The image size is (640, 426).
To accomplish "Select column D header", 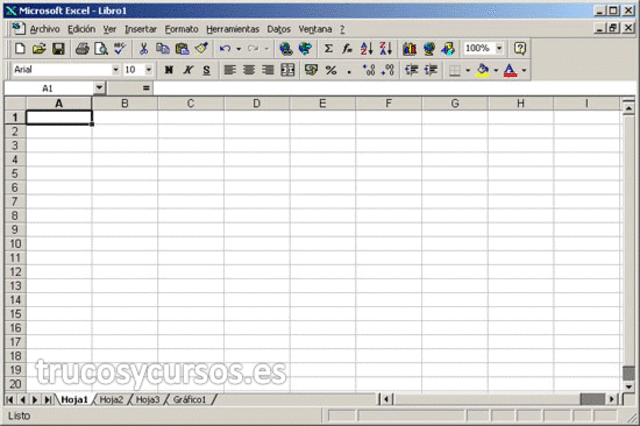I will (256, 104).
